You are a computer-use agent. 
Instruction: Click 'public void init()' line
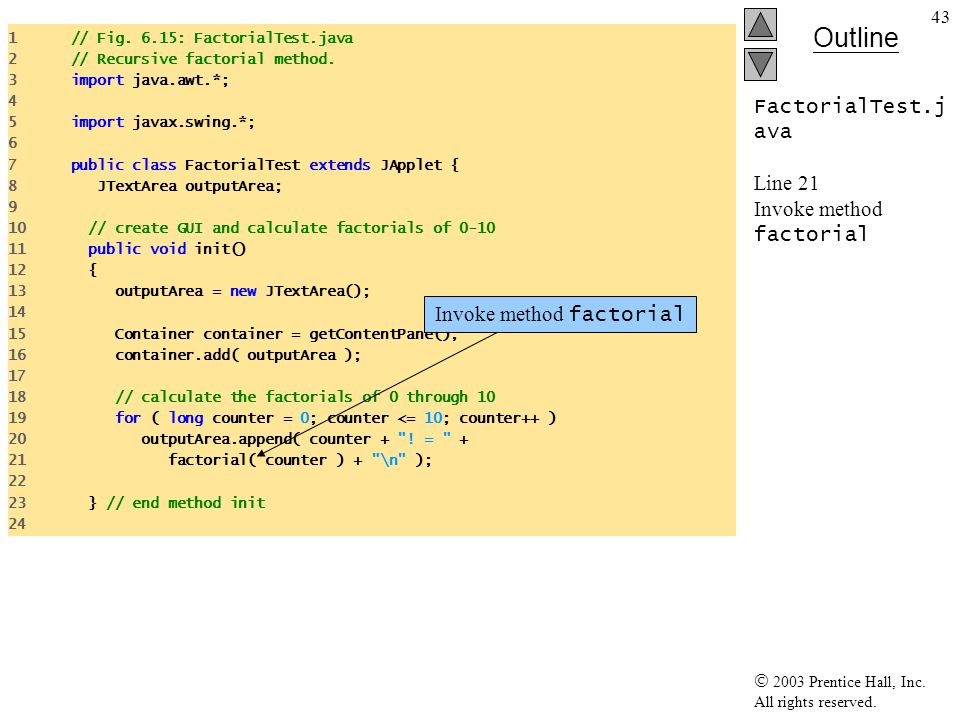167,249
